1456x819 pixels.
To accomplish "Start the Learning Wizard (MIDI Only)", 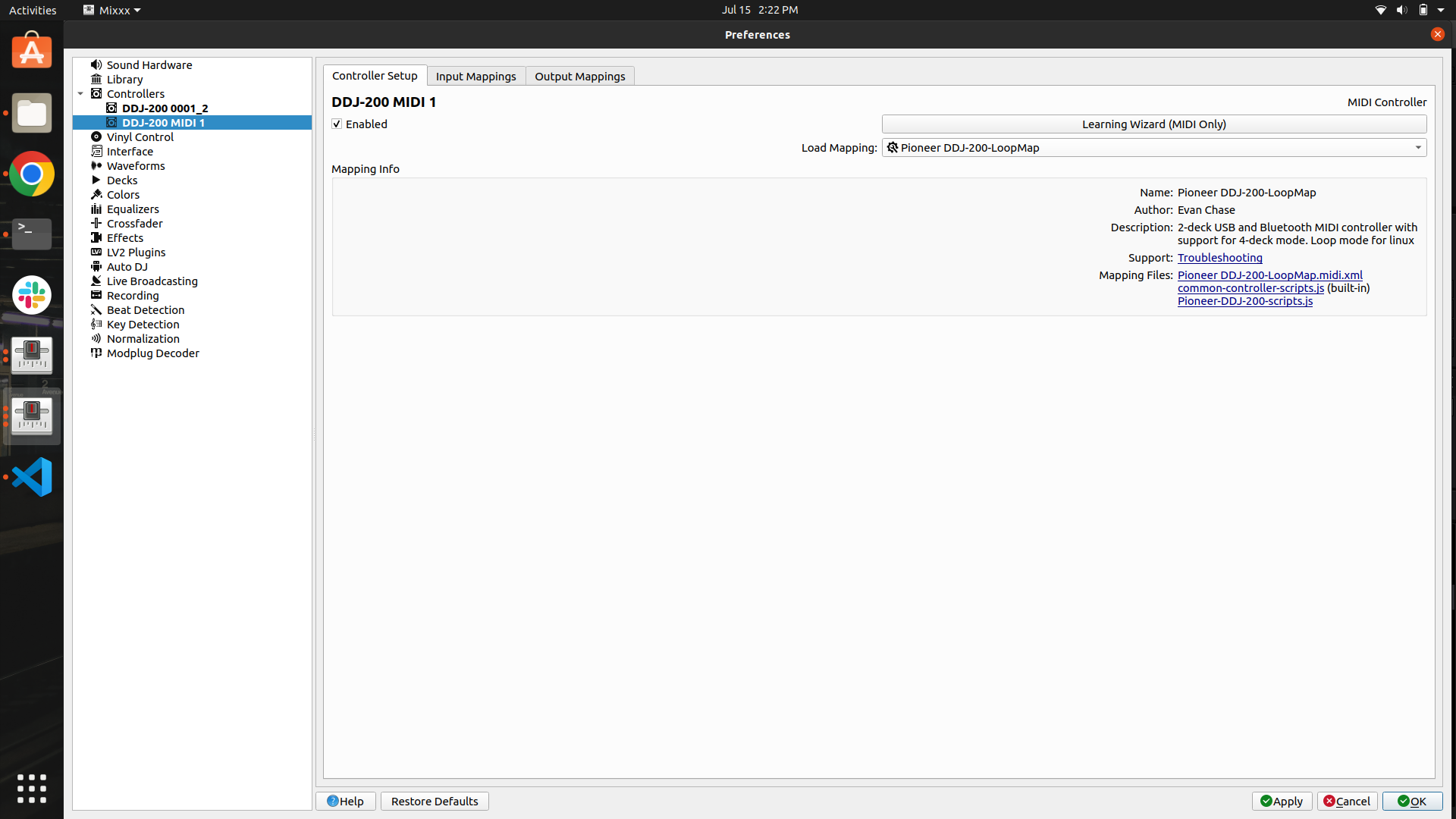I will point(1153,124).
